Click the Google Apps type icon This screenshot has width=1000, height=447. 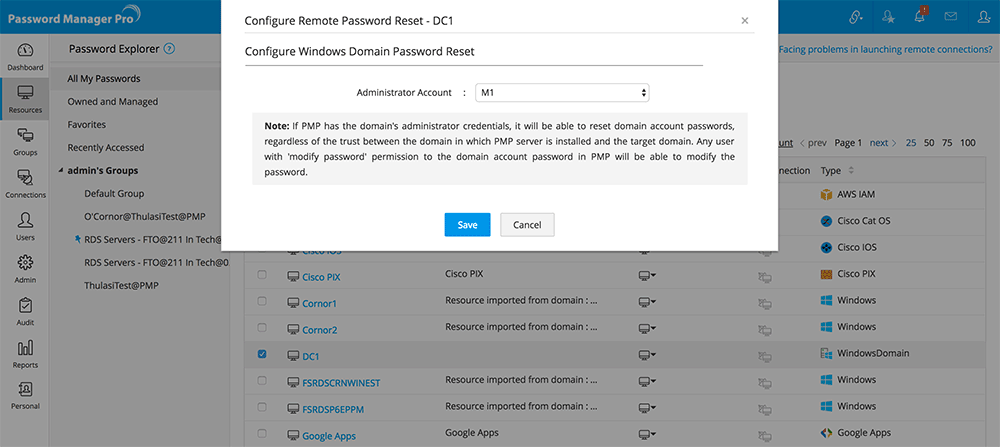827,433
